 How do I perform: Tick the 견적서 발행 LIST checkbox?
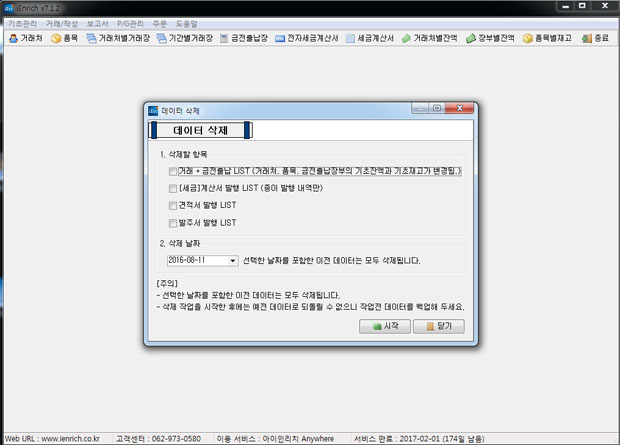click(173, 205)
